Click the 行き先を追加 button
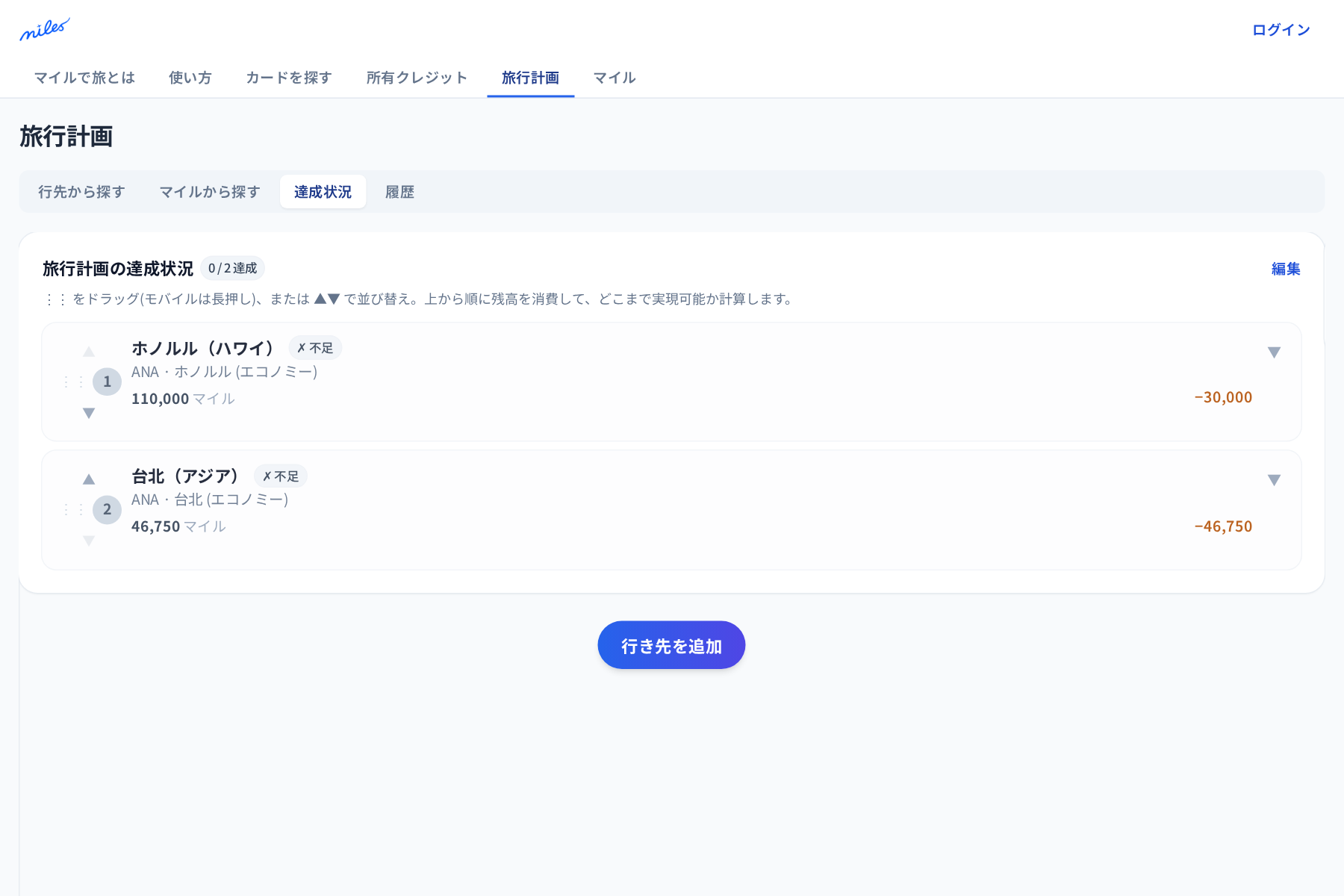 click(671, 645)
